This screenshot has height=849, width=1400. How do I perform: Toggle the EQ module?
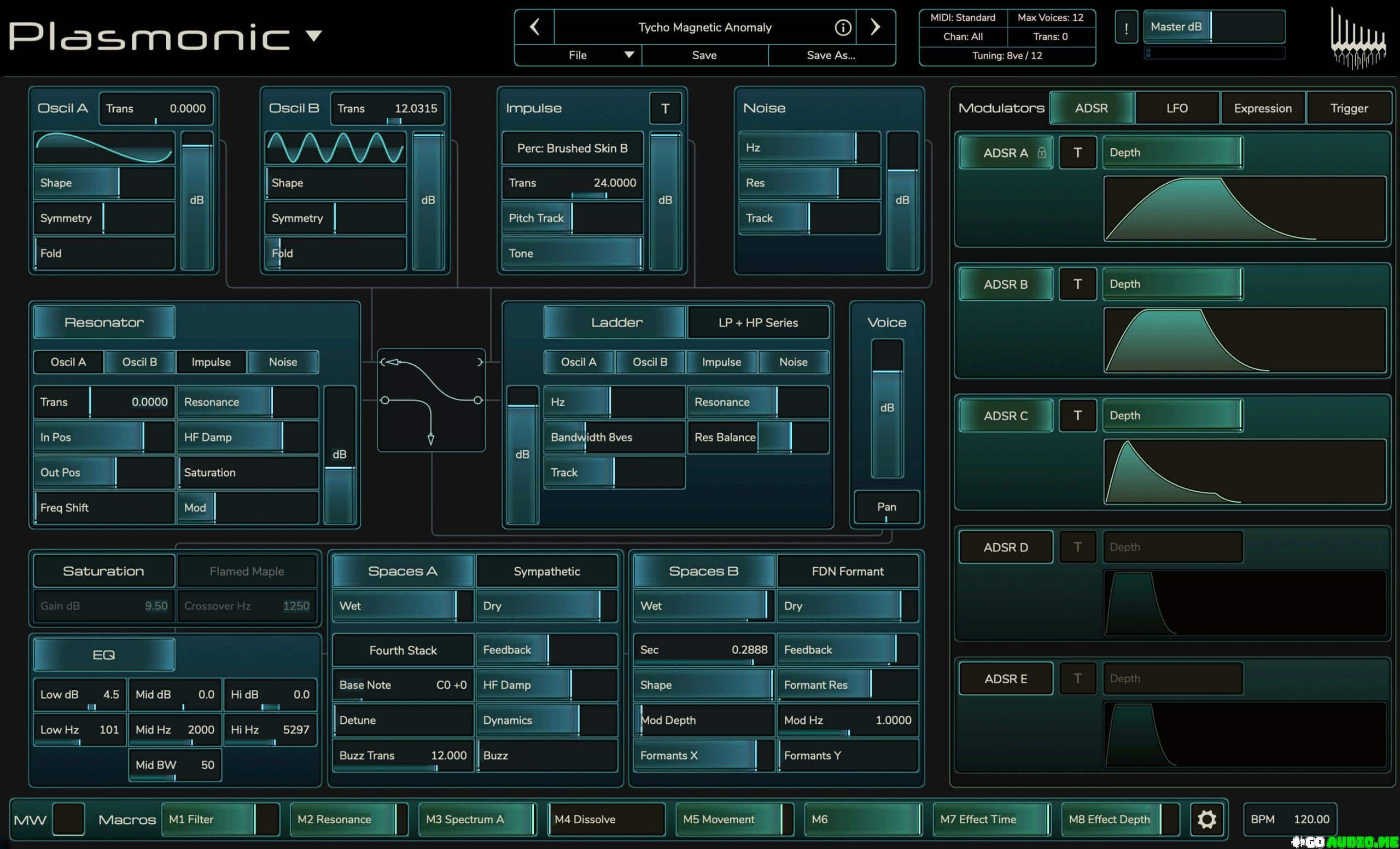point(104,655)
